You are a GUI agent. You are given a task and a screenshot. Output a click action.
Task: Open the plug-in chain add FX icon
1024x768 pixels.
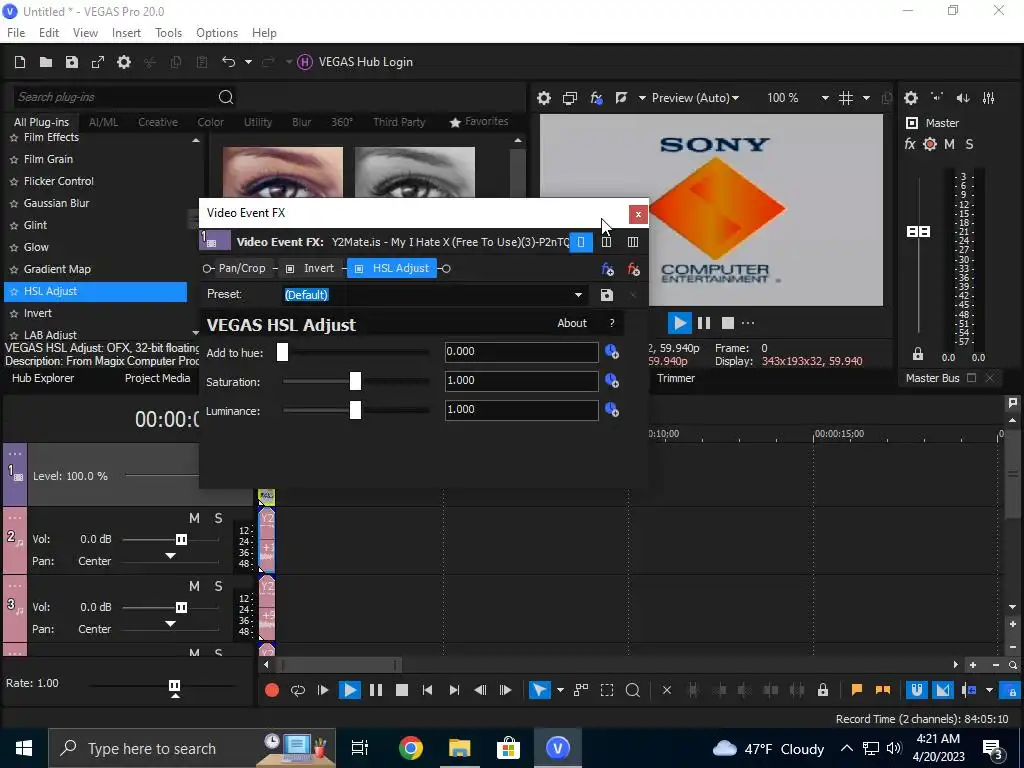coord(607,268)
